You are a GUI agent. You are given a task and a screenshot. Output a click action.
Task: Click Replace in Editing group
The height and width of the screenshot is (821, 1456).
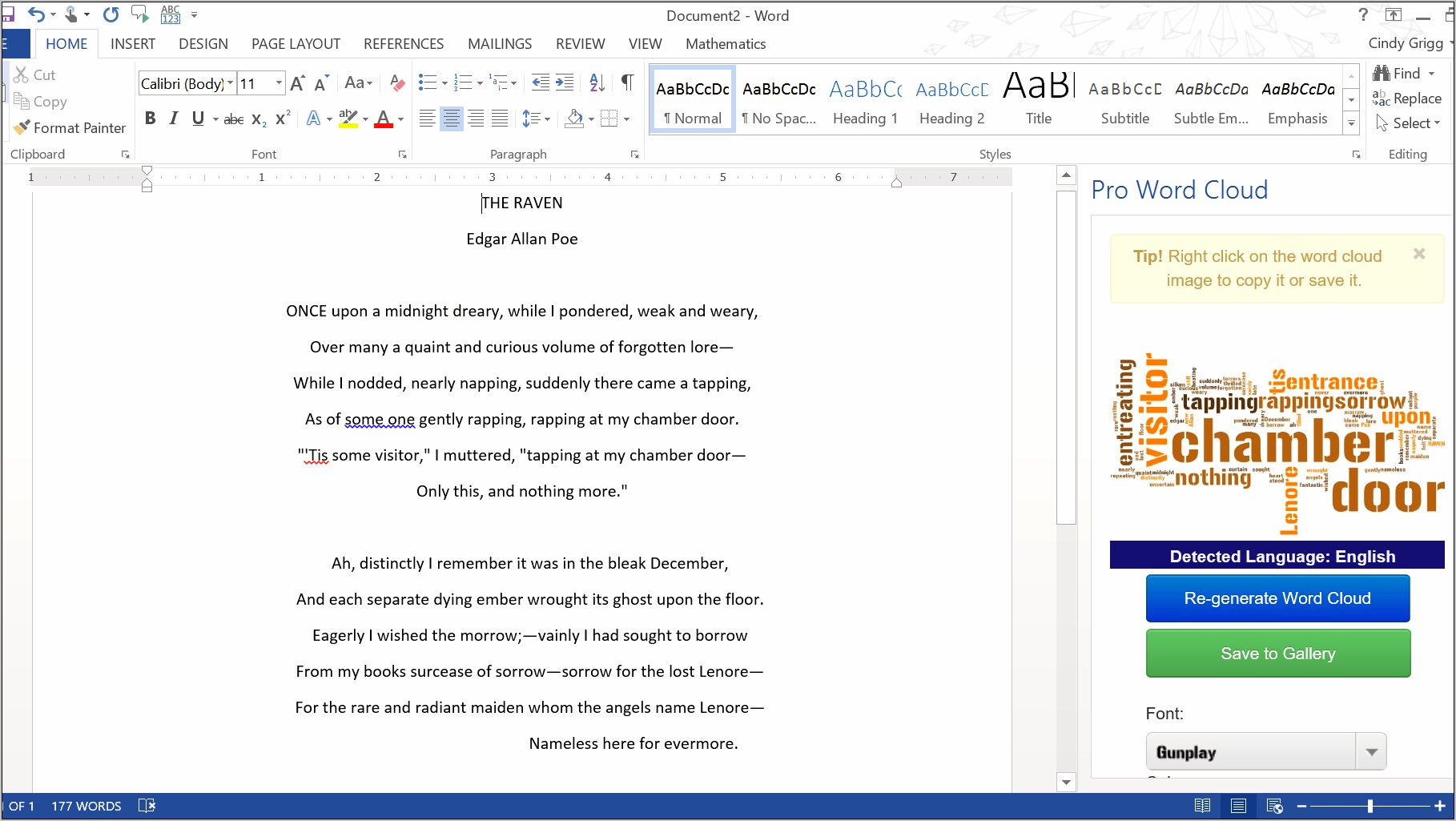click(x=1407, y=98)
